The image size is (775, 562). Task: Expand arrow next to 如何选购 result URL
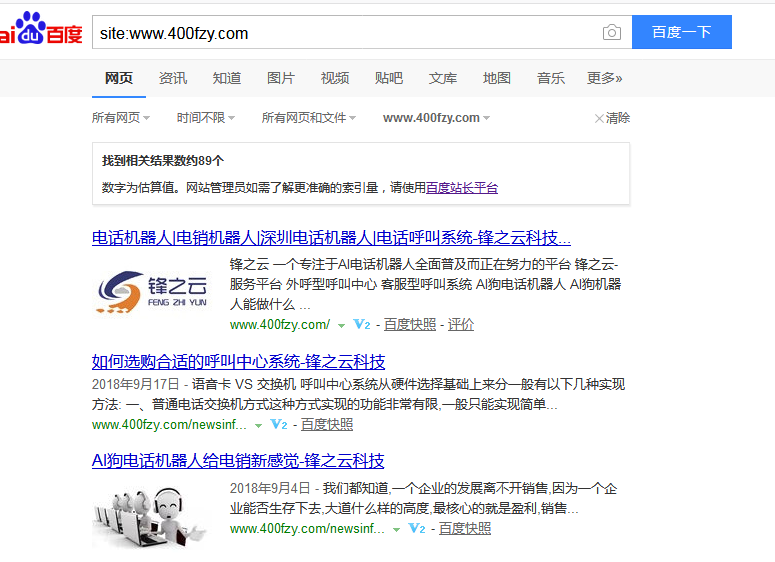258,426
